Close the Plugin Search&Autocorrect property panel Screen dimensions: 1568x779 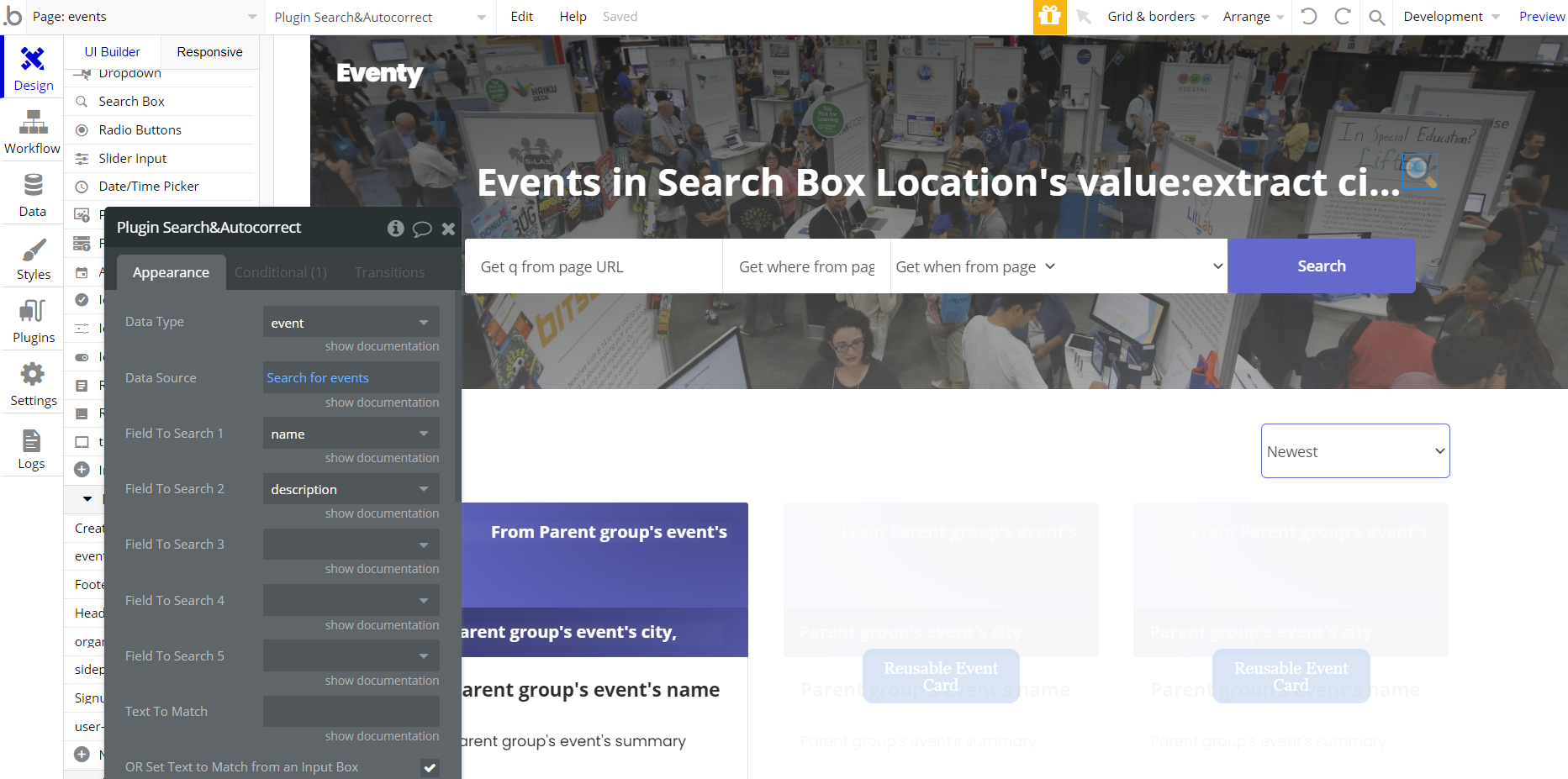pyautogui.click(x=448, y=229)
